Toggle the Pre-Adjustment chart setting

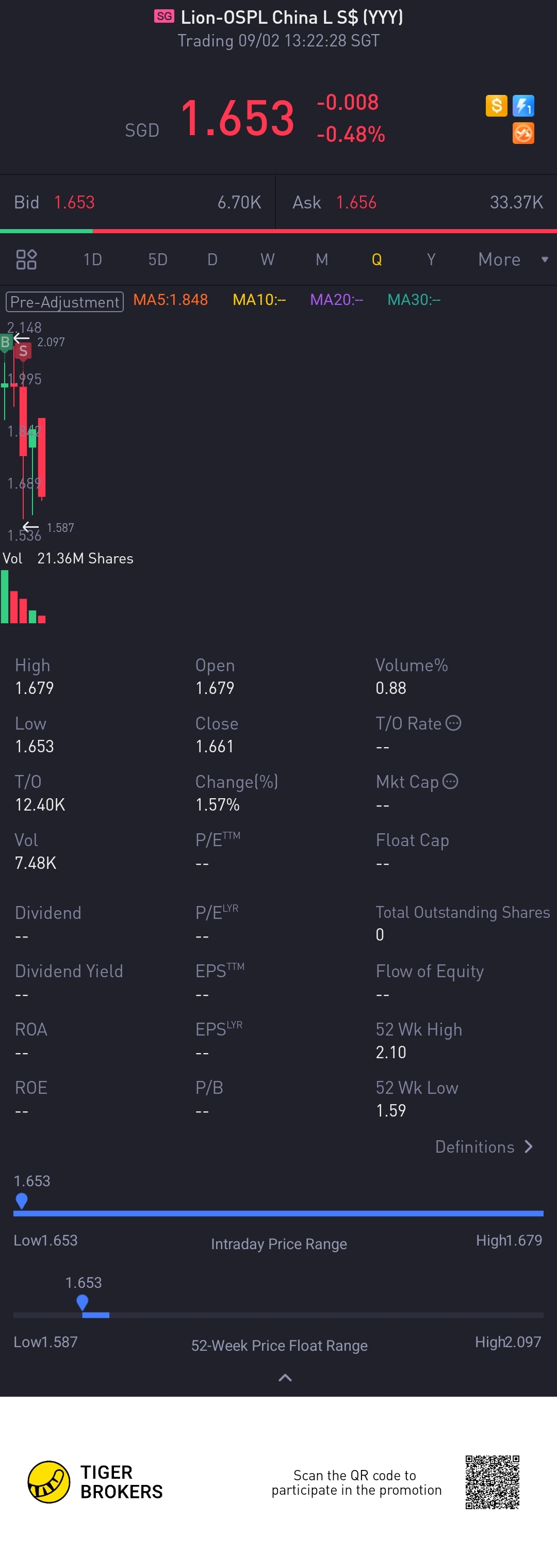click(x=64, y=301)
